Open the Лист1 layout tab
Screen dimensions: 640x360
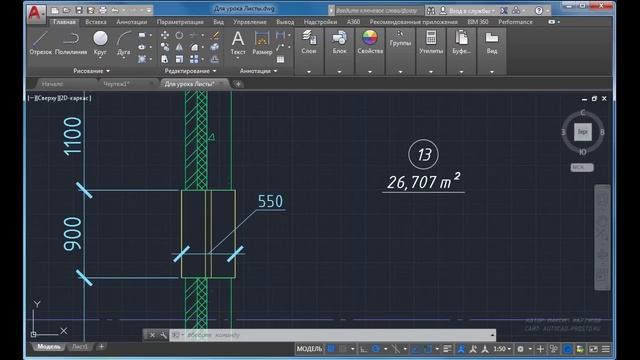click(80, 347)
